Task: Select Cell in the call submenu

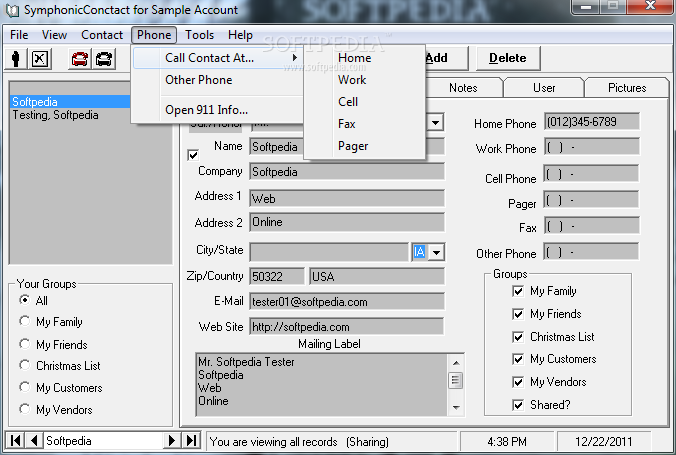Action: point(364,102)
